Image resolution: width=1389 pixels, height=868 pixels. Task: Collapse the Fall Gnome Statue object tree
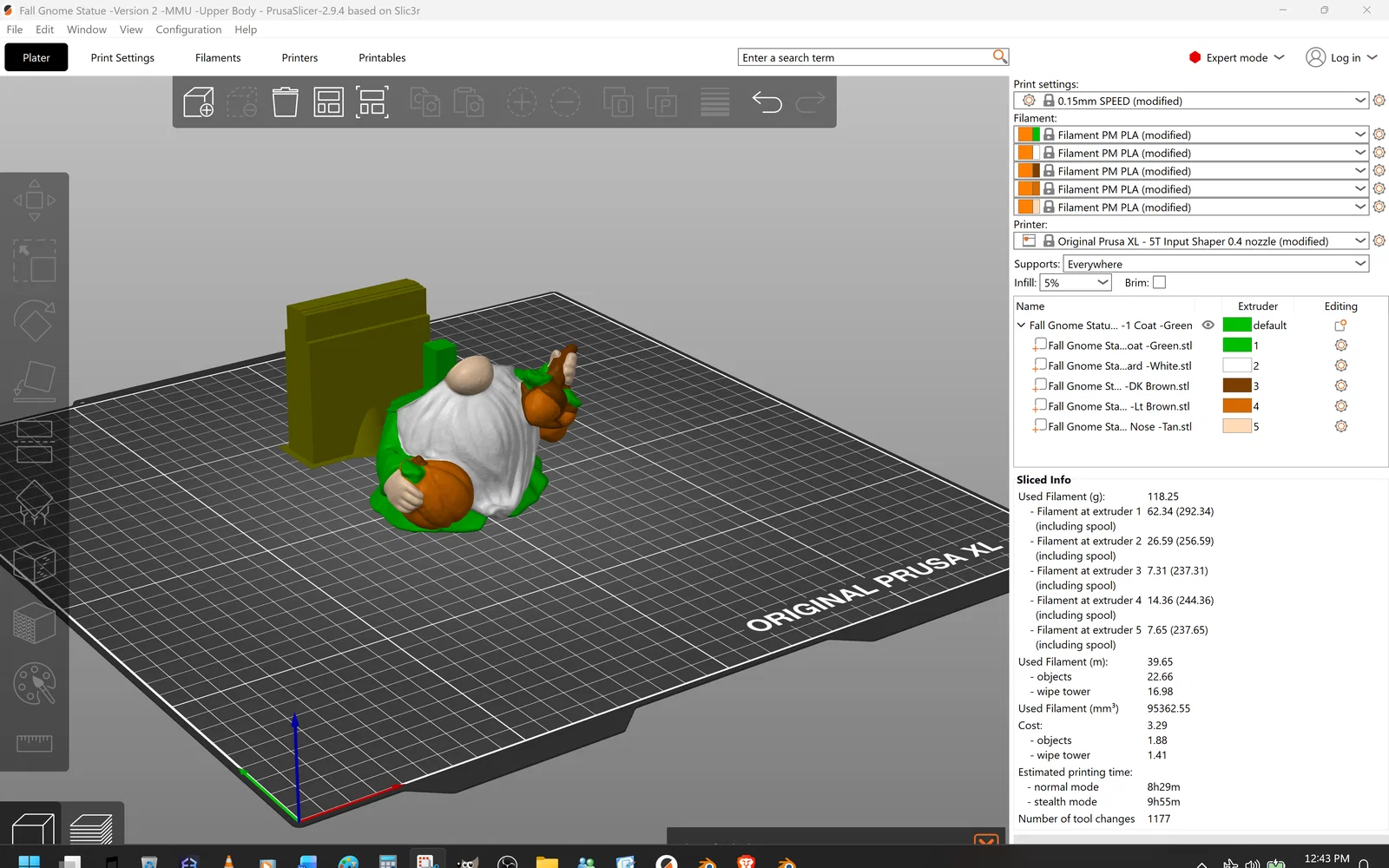1021,325
